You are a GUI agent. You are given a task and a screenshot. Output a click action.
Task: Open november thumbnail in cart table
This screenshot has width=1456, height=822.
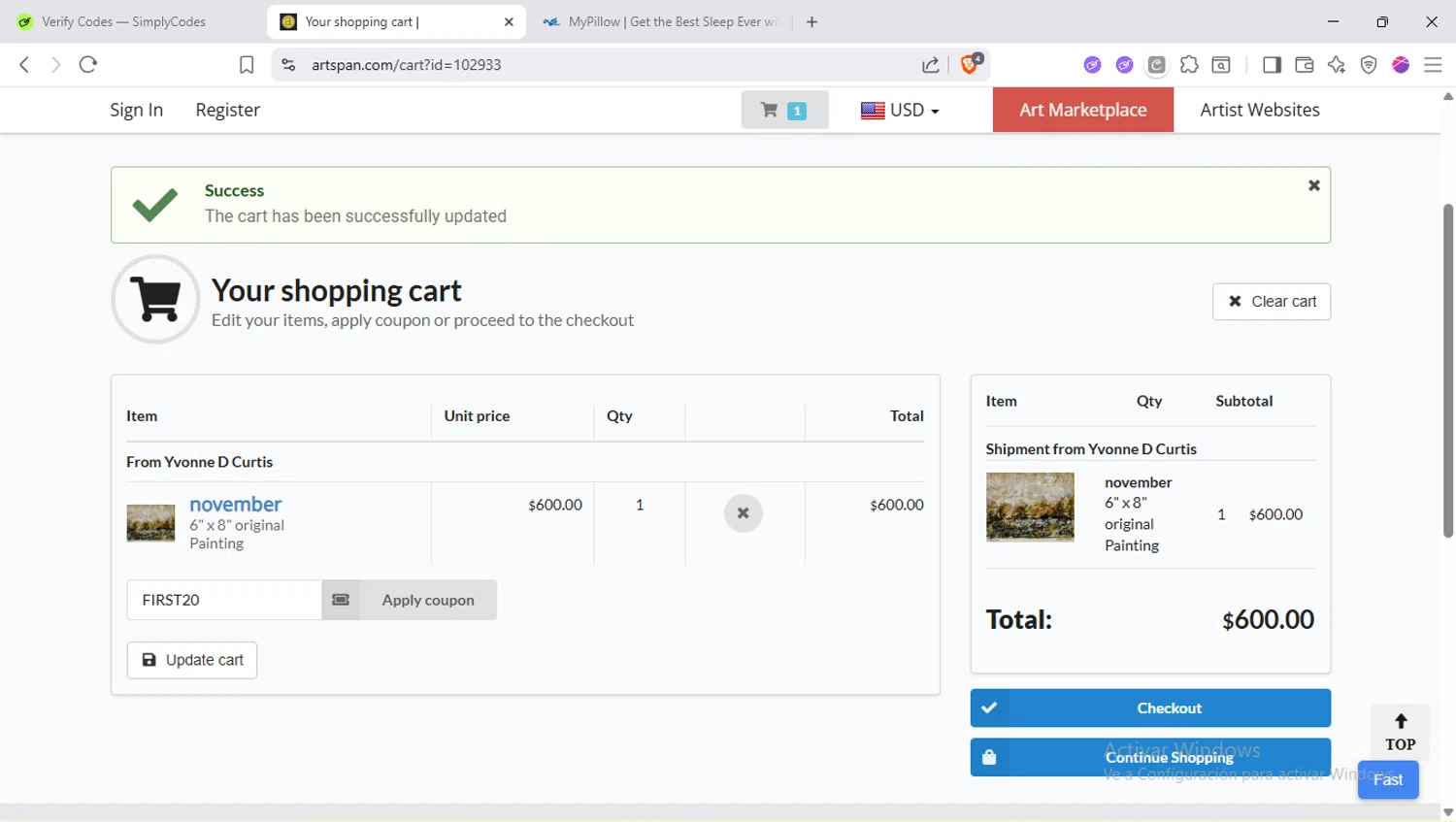click(x=150, y=523)
